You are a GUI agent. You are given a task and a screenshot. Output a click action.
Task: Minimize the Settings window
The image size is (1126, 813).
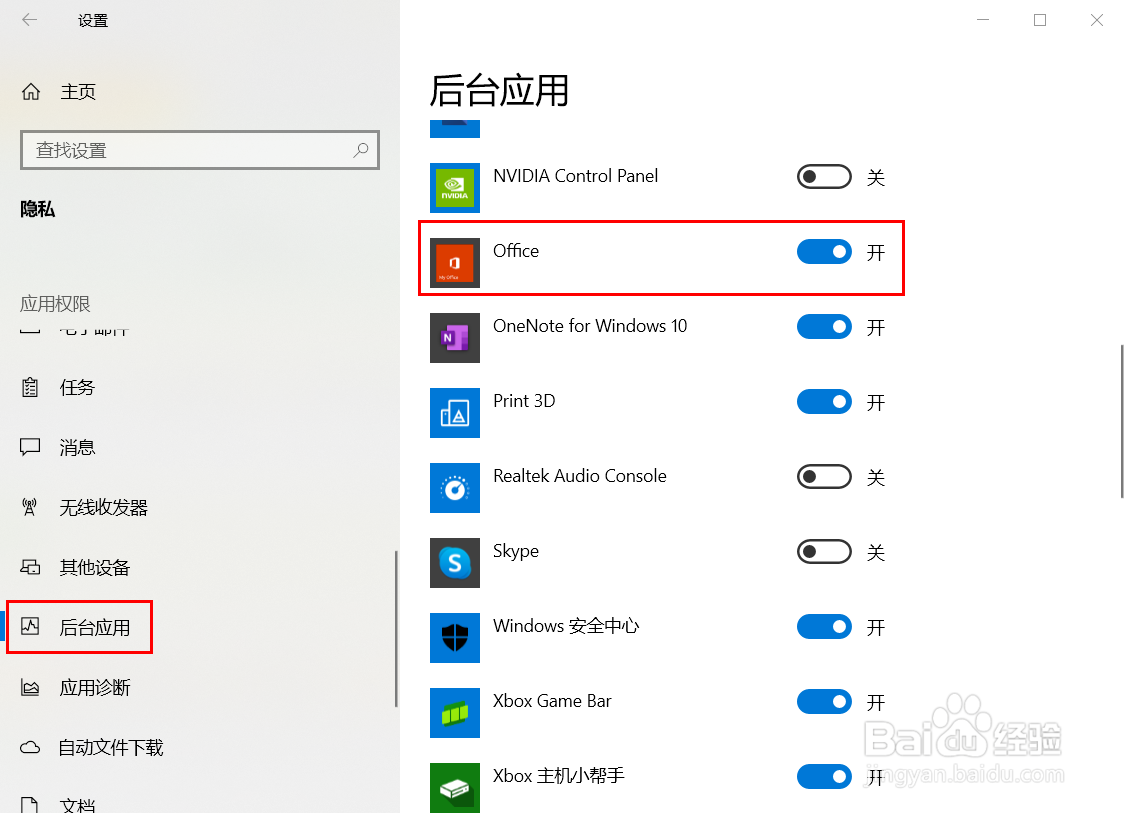coord(983,20)
